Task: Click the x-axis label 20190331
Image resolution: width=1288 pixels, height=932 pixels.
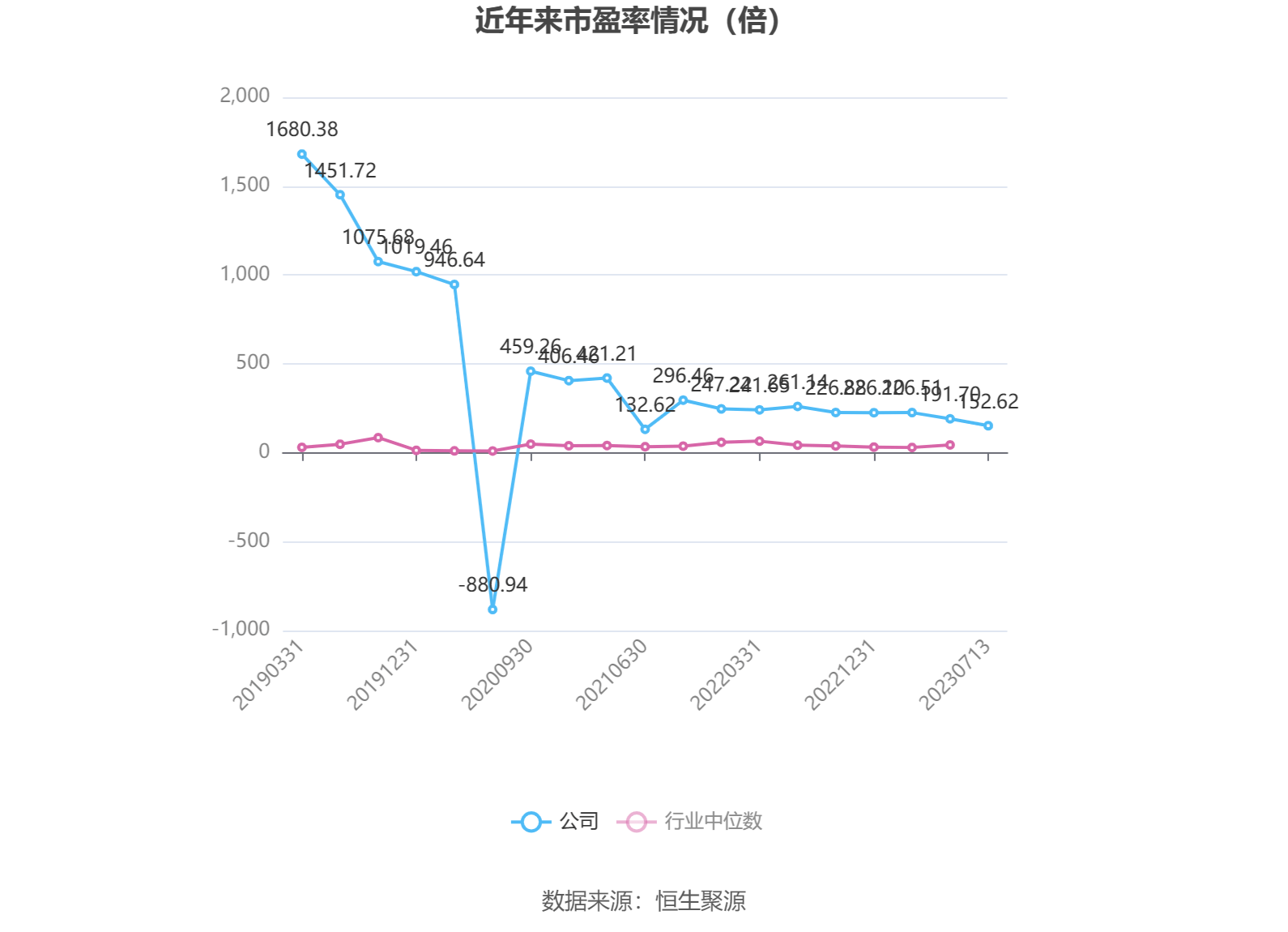Action: point(269,674)
